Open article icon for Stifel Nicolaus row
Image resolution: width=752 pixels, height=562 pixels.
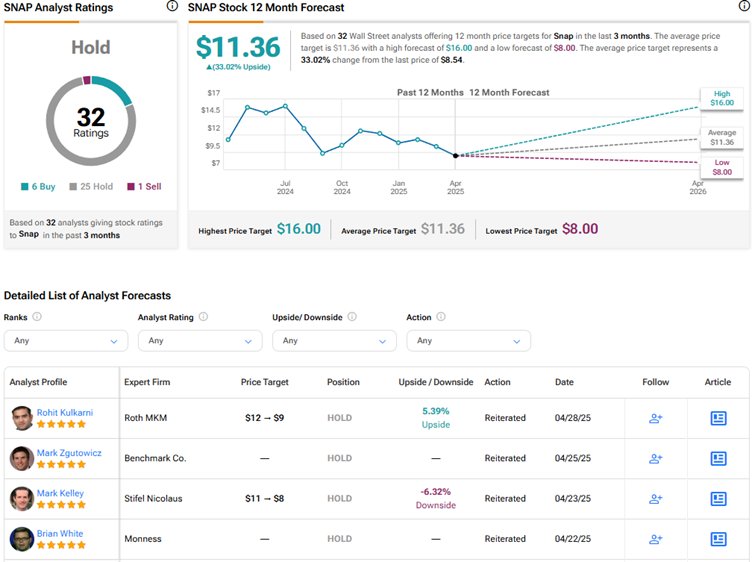tap(718, 499)
